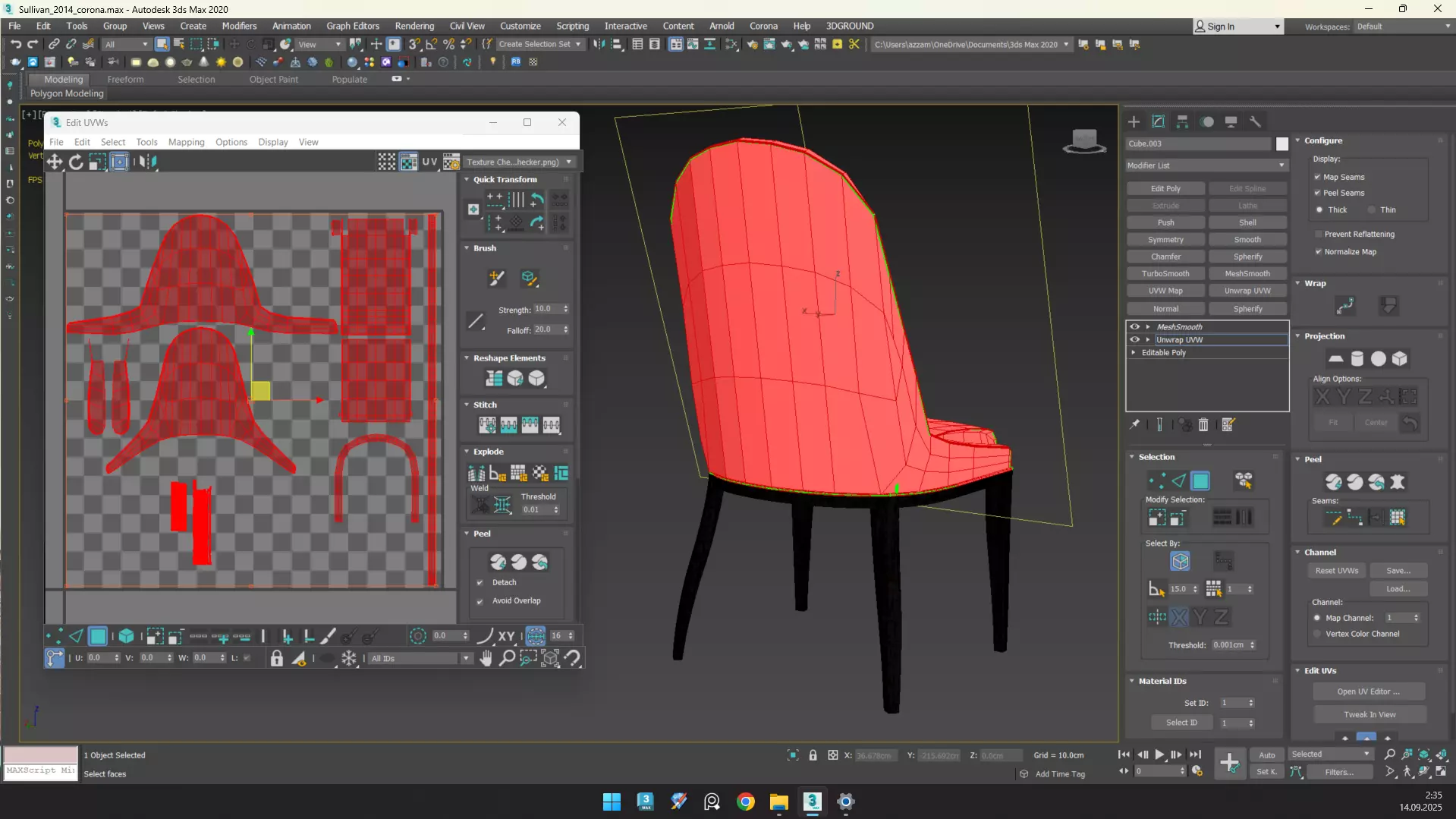Click the Mirror tool in Edit UVWs toolbar
The height and width of the screenshot is (819, 1456).
(x=147, y=162)
